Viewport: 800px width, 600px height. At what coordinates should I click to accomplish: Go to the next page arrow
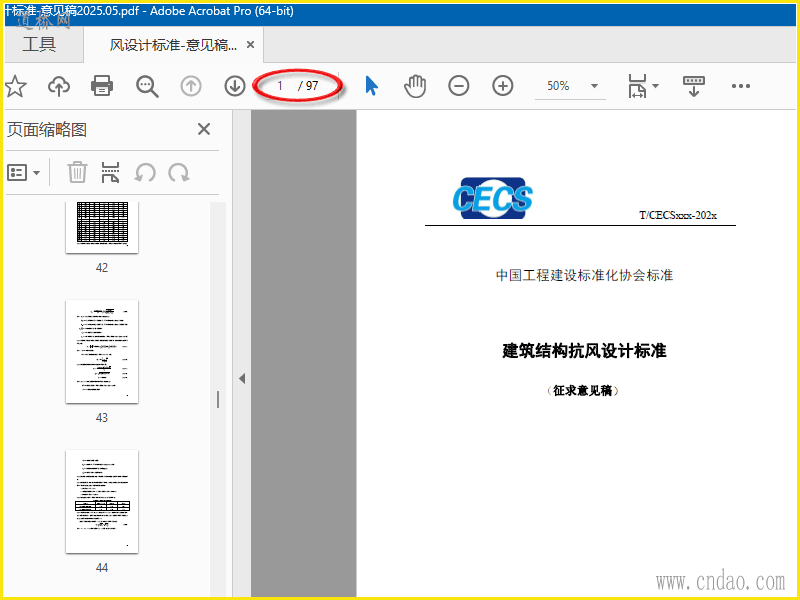pos(235,86)
